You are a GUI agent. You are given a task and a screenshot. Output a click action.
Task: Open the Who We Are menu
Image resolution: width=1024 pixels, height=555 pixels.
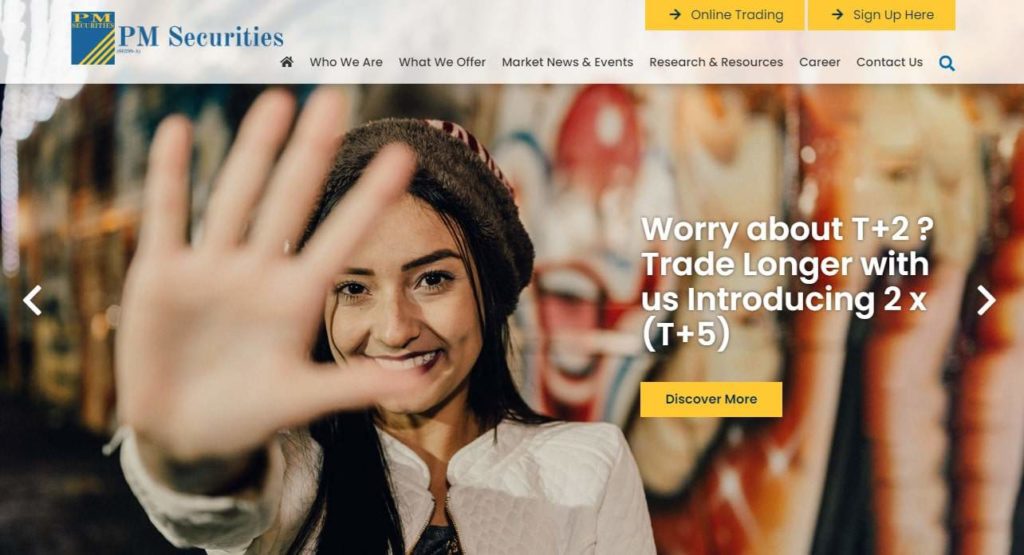click(x=346, y=62)
